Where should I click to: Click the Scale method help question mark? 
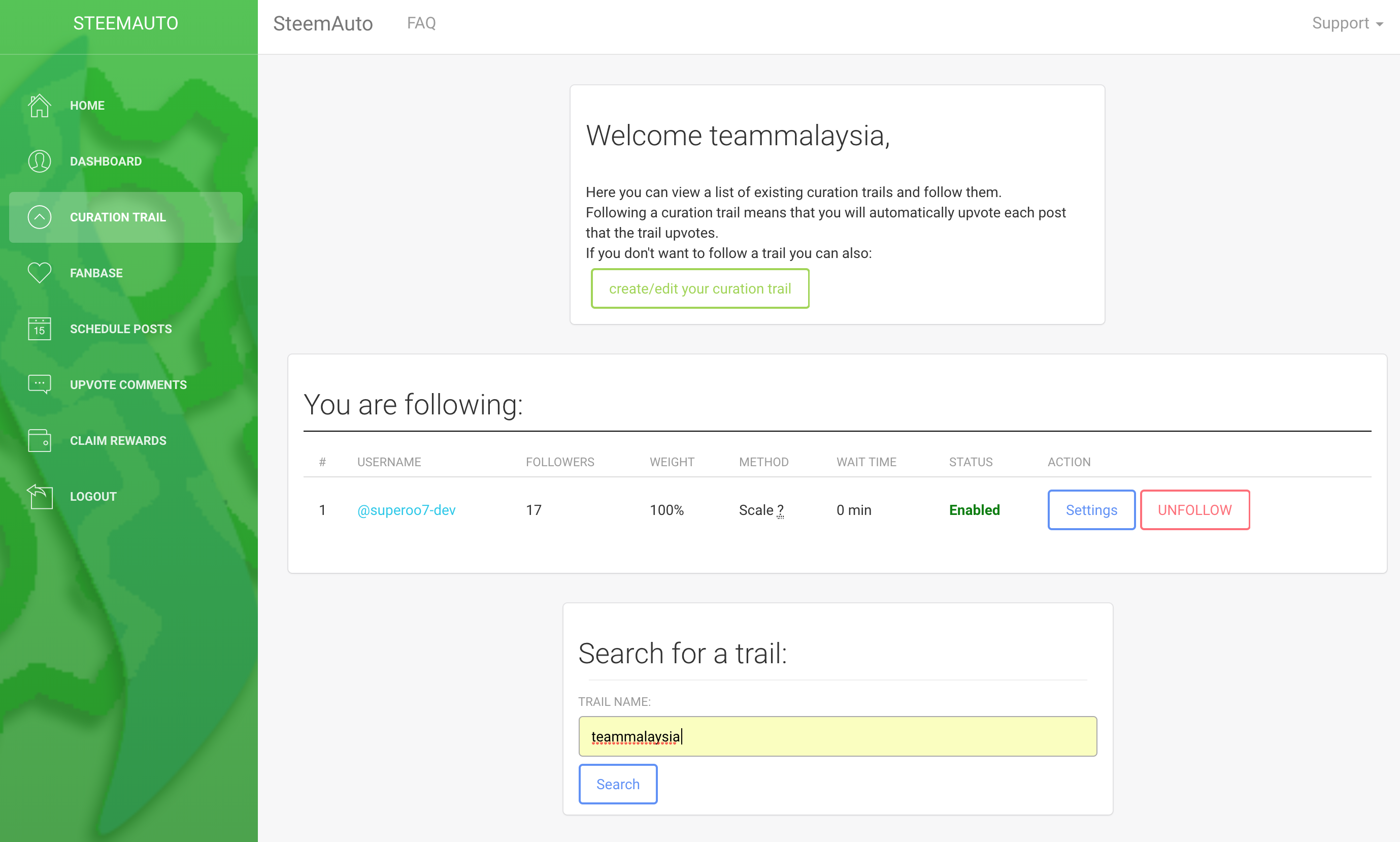(780, 511)
